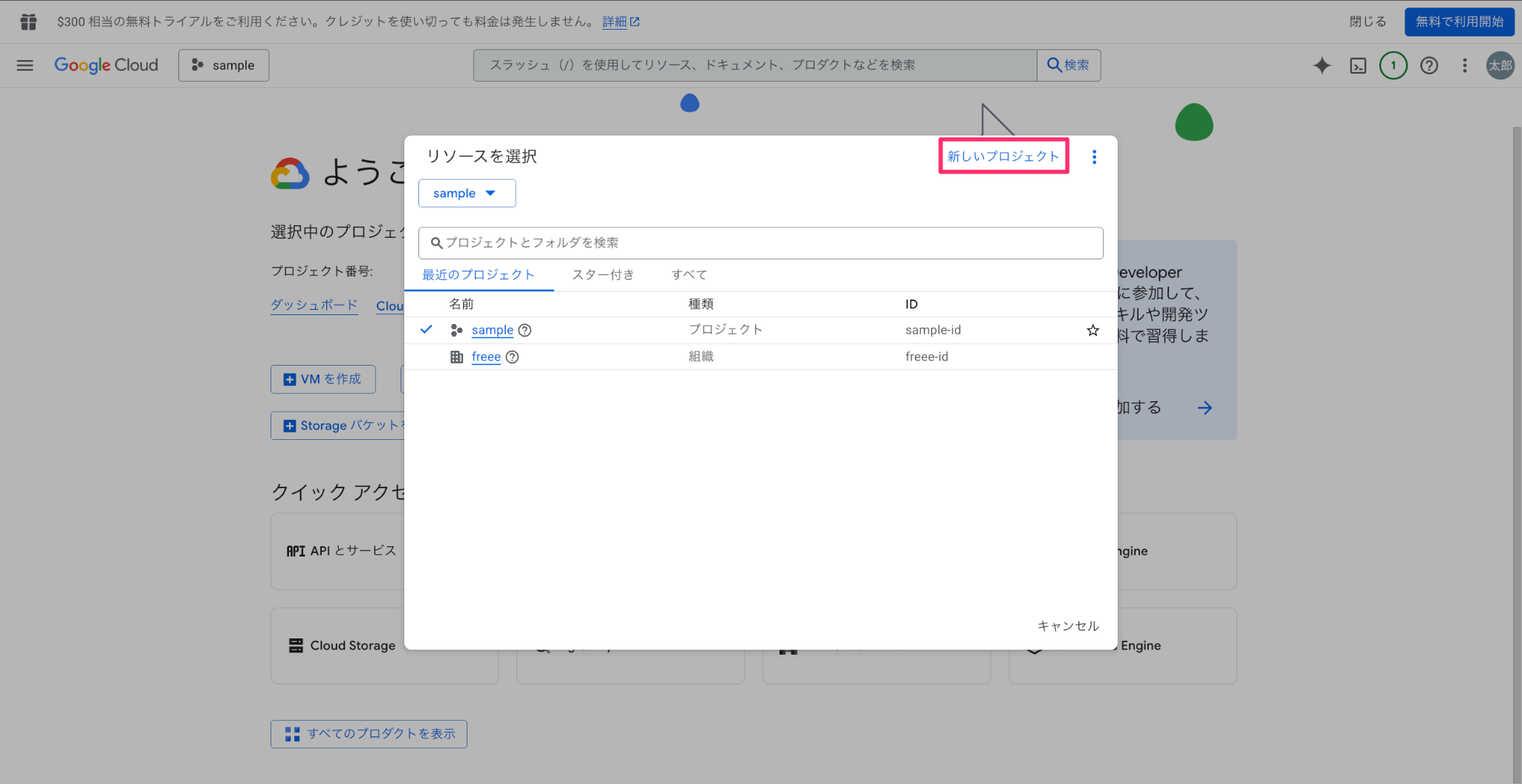Star the sample project

(x=1092, y=330)
